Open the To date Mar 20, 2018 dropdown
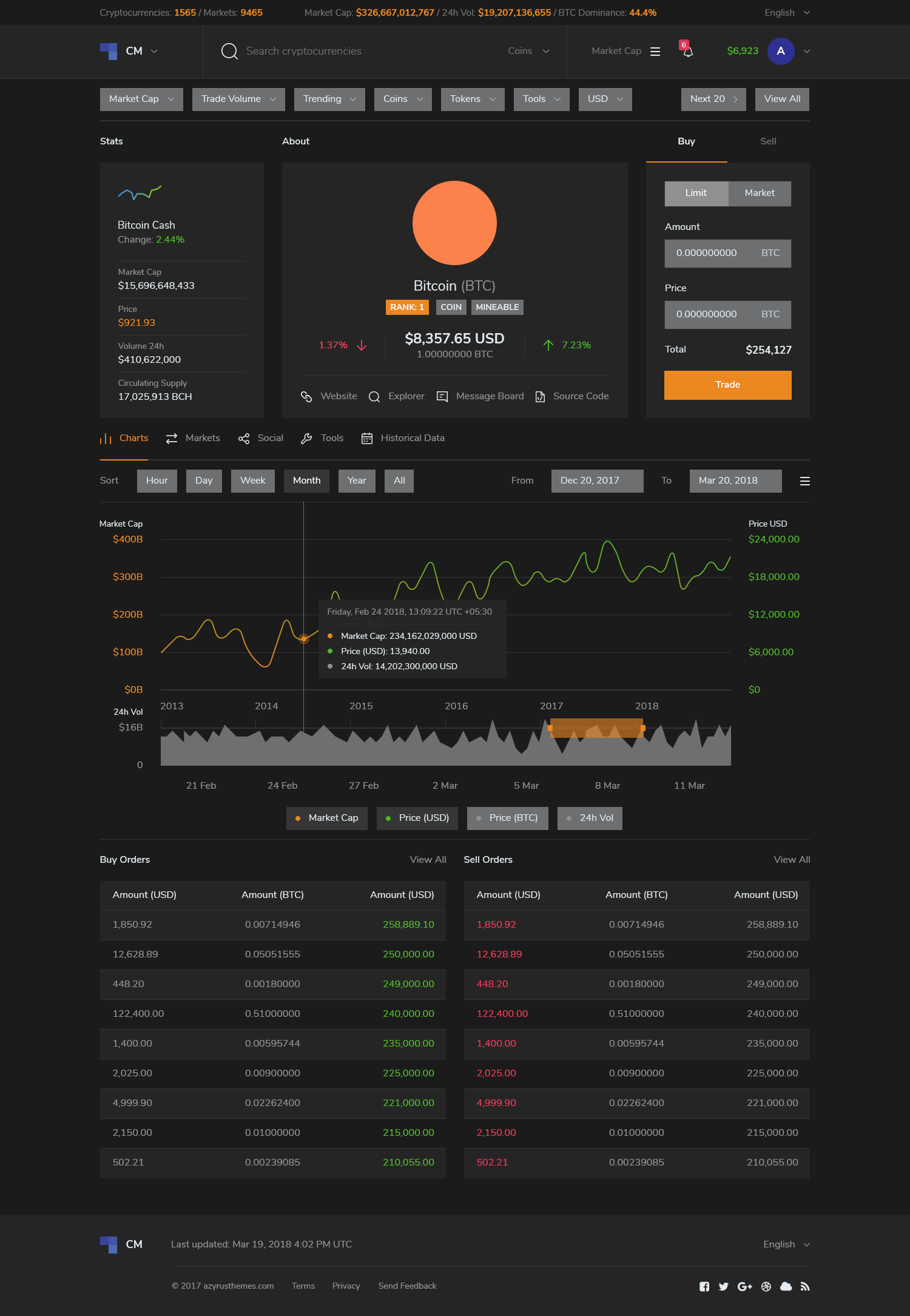This screenshot has width=910, height=1316. [x=736, y=481]
